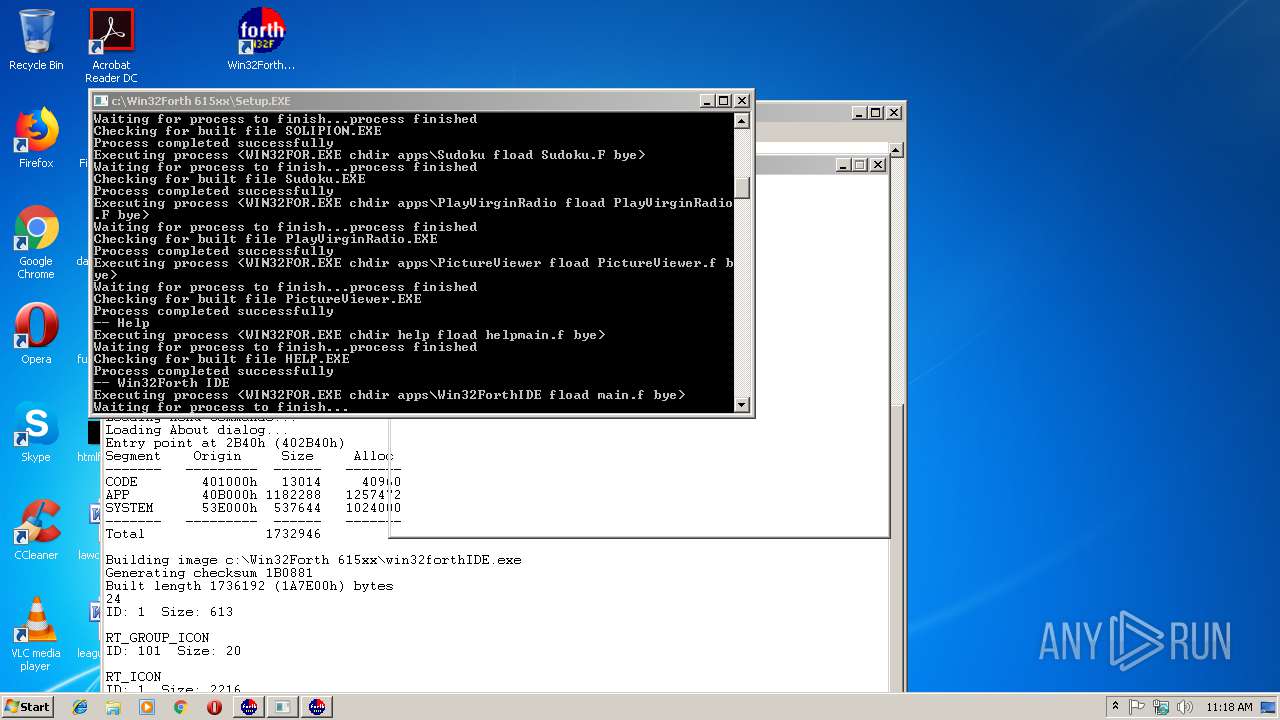The height and width of the screenshot is (720, 1280).
Task: Open Skype desktop shortcut
Action: pos(36,432)
